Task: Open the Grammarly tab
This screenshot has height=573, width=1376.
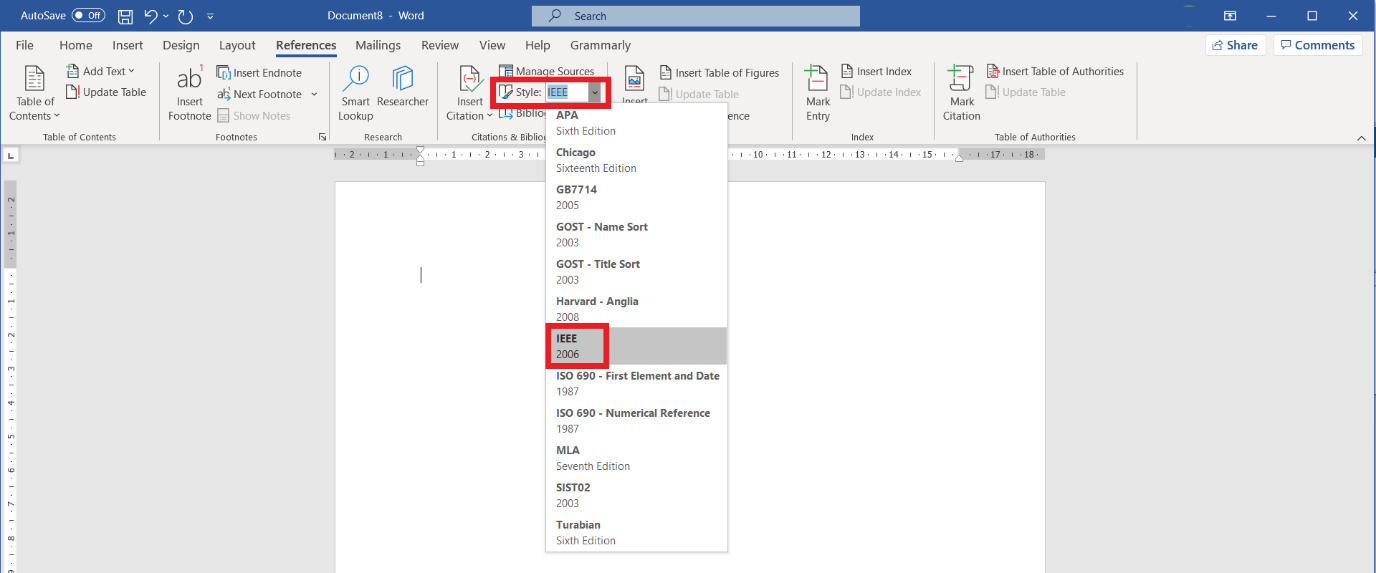Action: 600,45
